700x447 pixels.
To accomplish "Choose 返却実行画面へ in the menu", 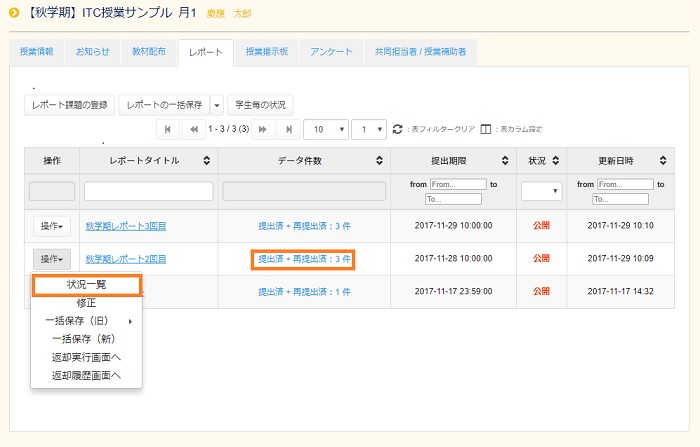I will tap(86, 357).
